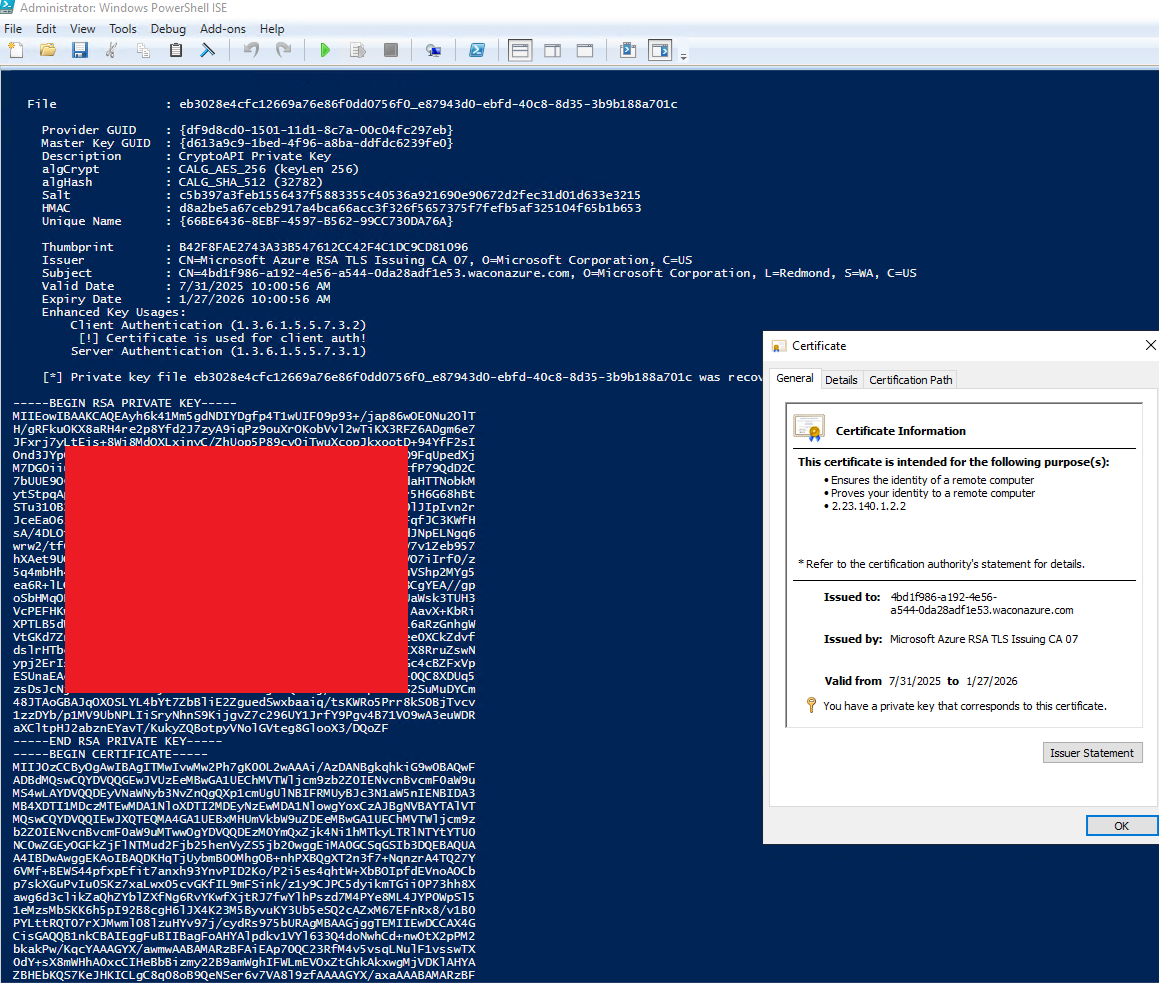The width and height of the screenshot is (1159, 983).
Task: Switch to the Details tab in Certificate dialog
Action: click(x=841, y=380)
